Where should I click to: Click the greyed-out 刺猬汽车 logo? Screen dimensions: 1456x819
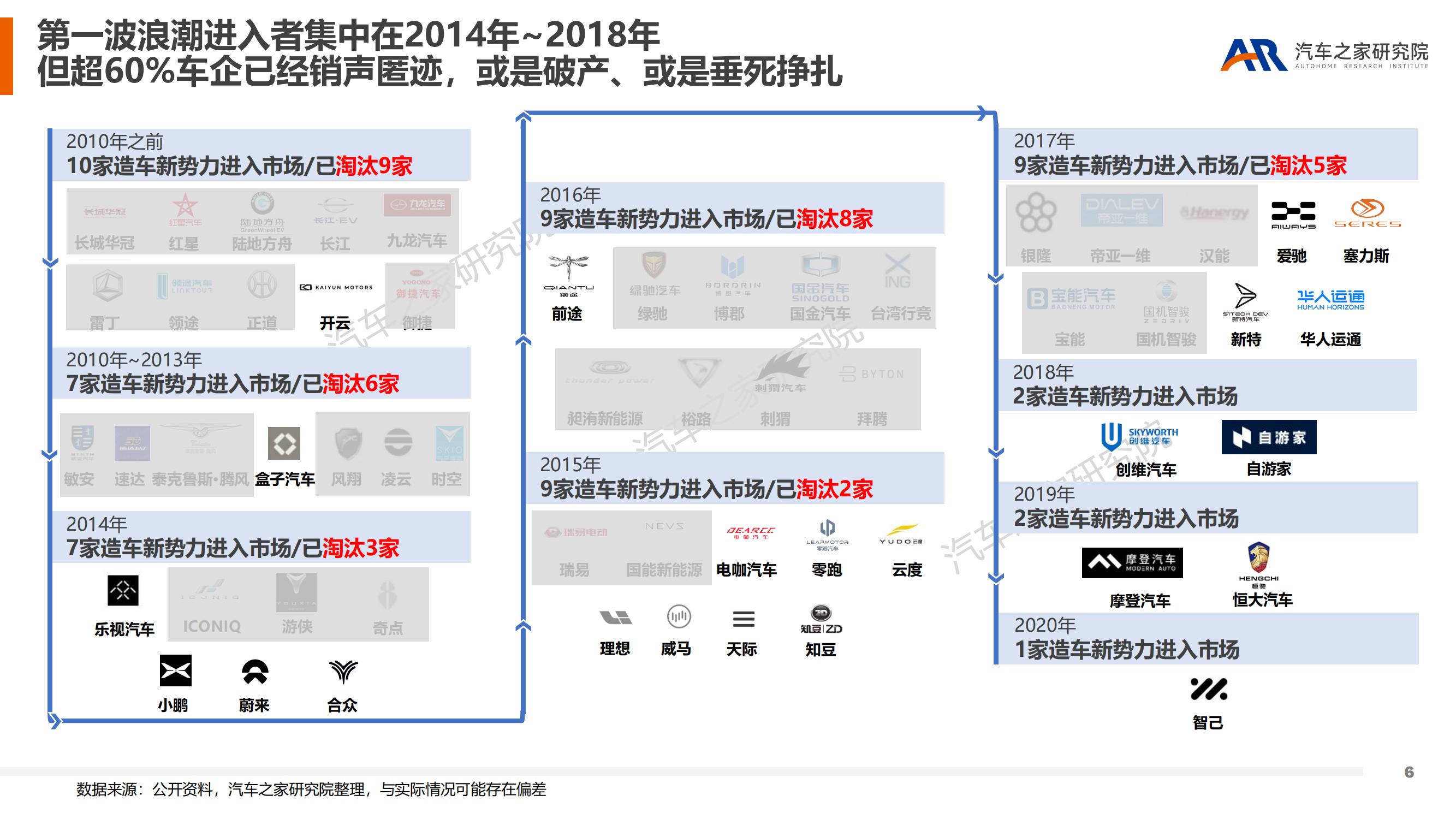tap(781, 372)
